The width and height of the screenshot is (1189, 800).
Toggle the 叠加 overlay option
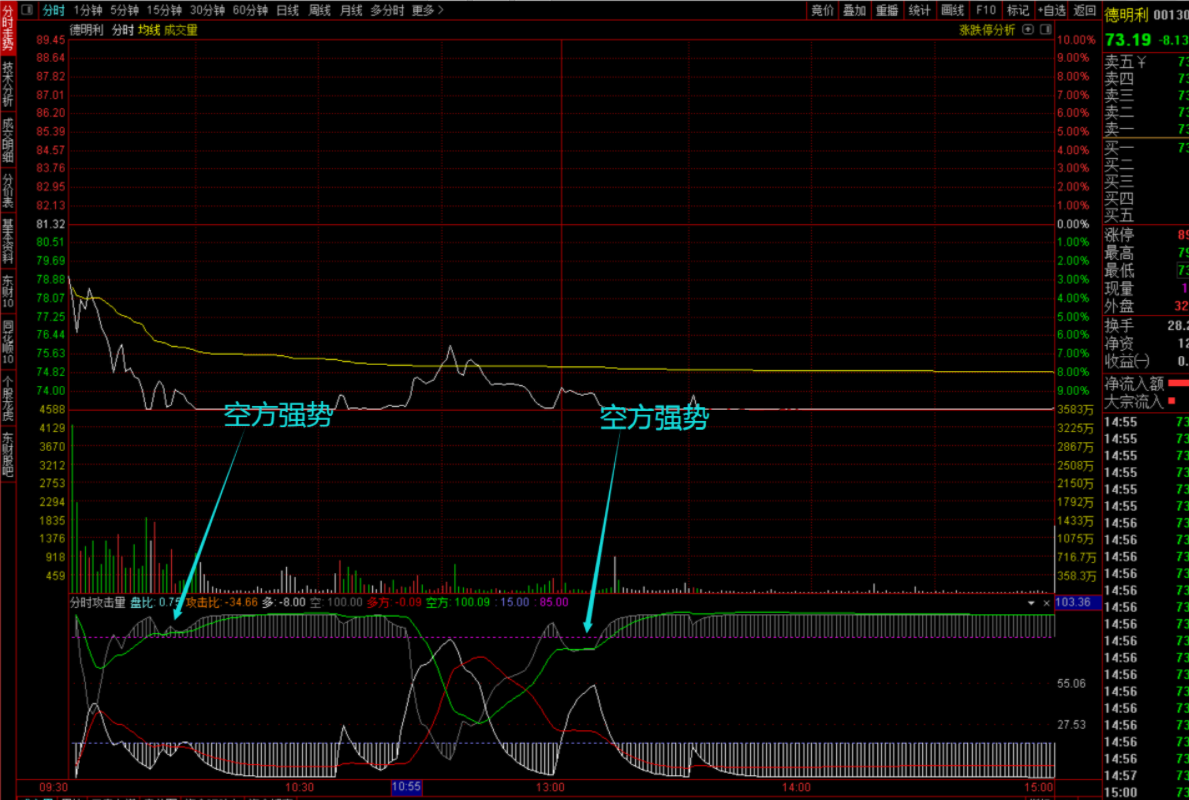pyautogui.click(x=854, y=10)
